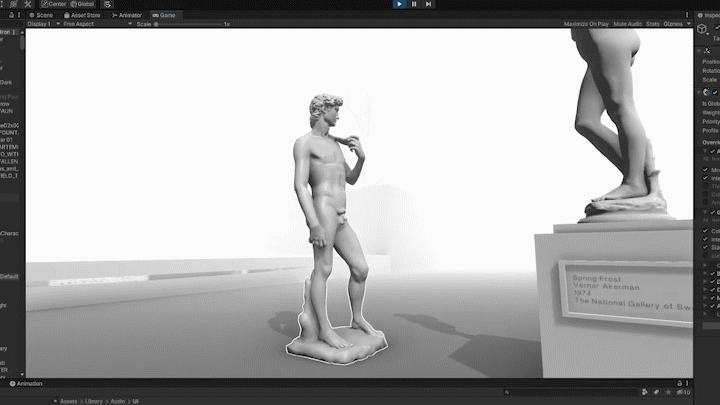Image resolution: width=720 pixels, height=405 pixels.
Task: Adjust the Scale slider handle
Action: [156, 24]
